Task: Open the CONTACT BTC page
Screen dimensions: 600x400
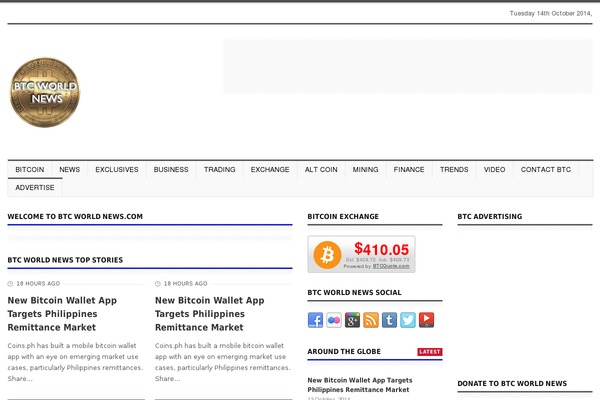Action: point(546,170)
